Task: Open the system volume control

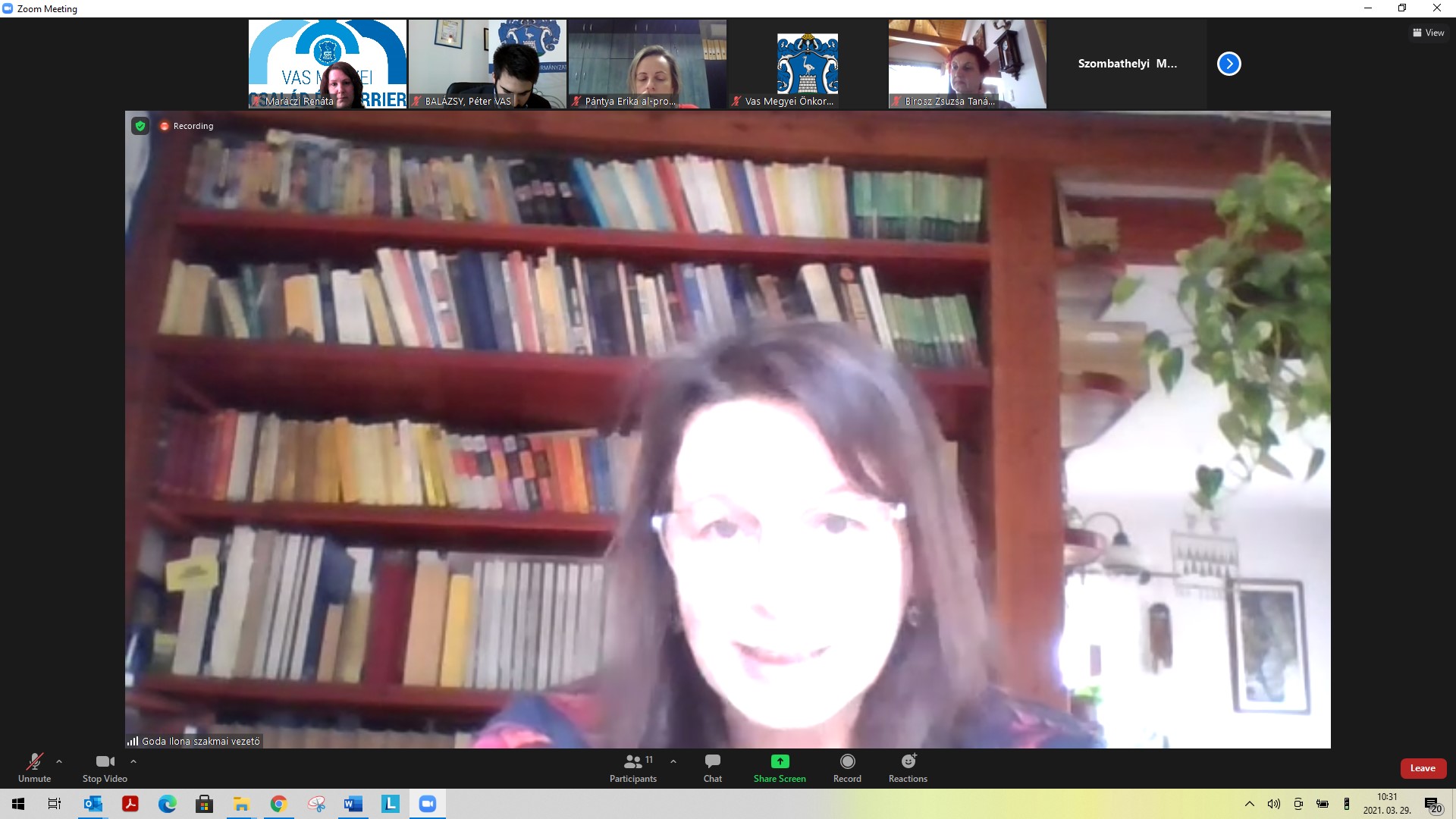Action: tap(1274, 804)
